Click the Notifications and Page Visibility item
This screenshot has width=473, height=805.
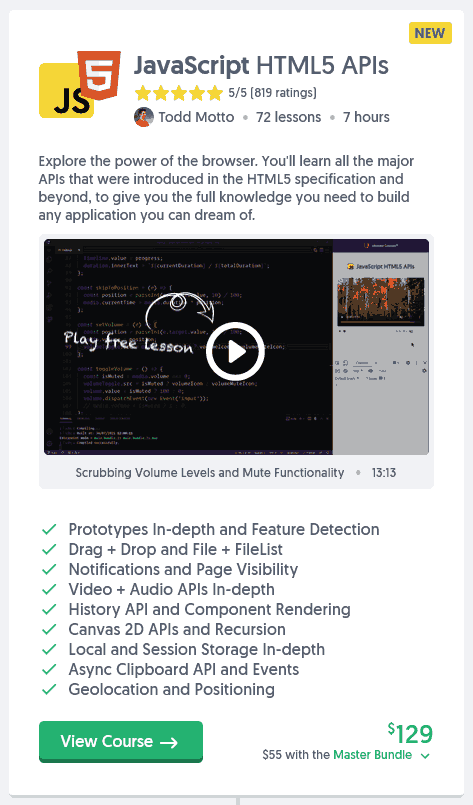click(x=183, y=569)
